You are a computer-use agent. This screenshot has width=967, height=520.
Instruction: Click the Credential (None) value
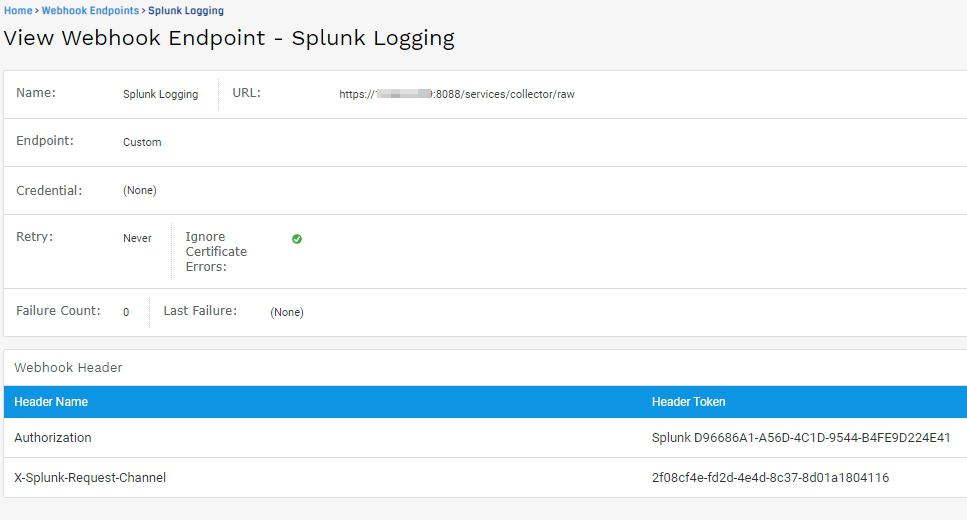pyautogui.click(x=140, y=190)
